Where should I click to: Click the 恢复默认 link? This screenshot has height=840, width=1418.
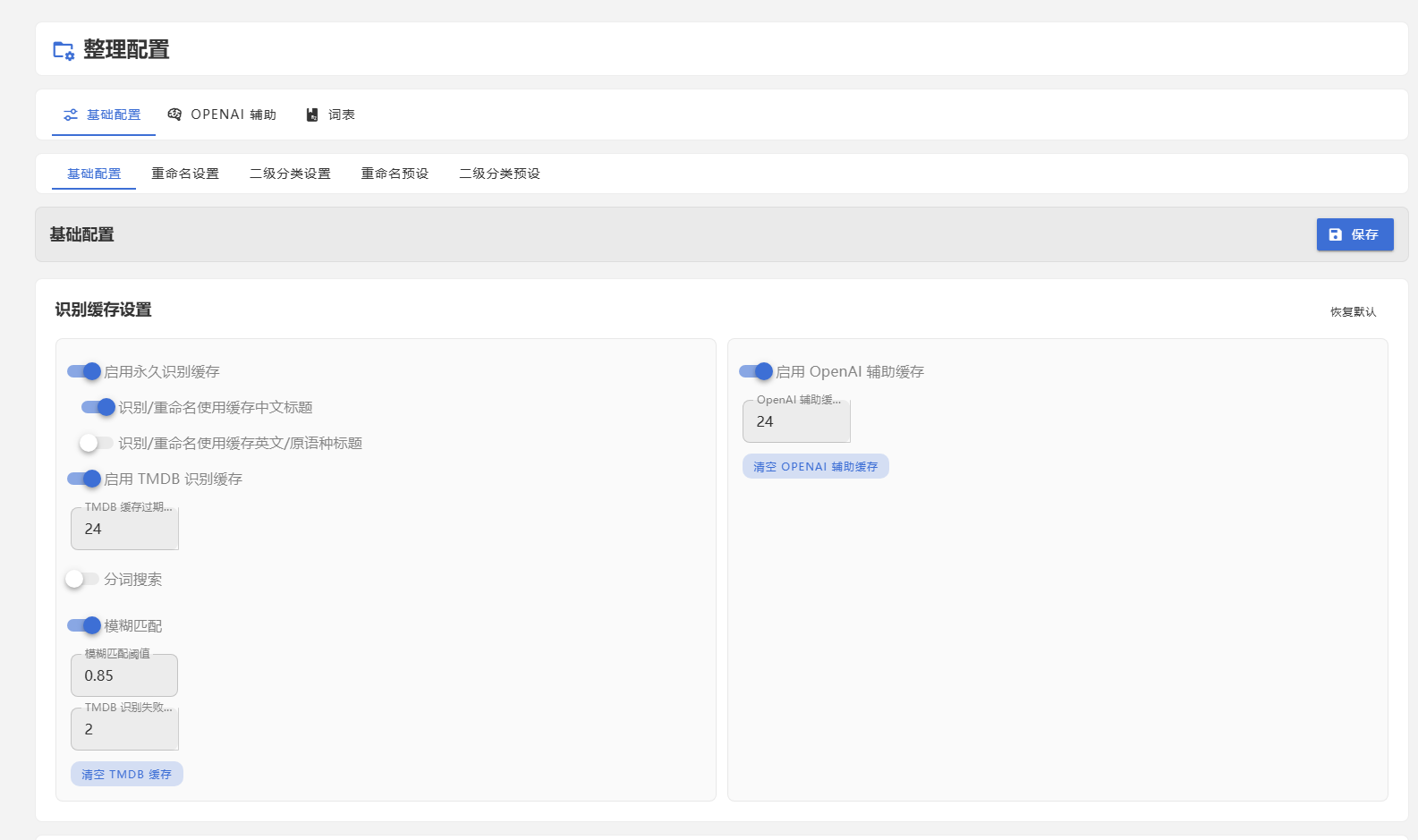click(x=1353, y=312)
